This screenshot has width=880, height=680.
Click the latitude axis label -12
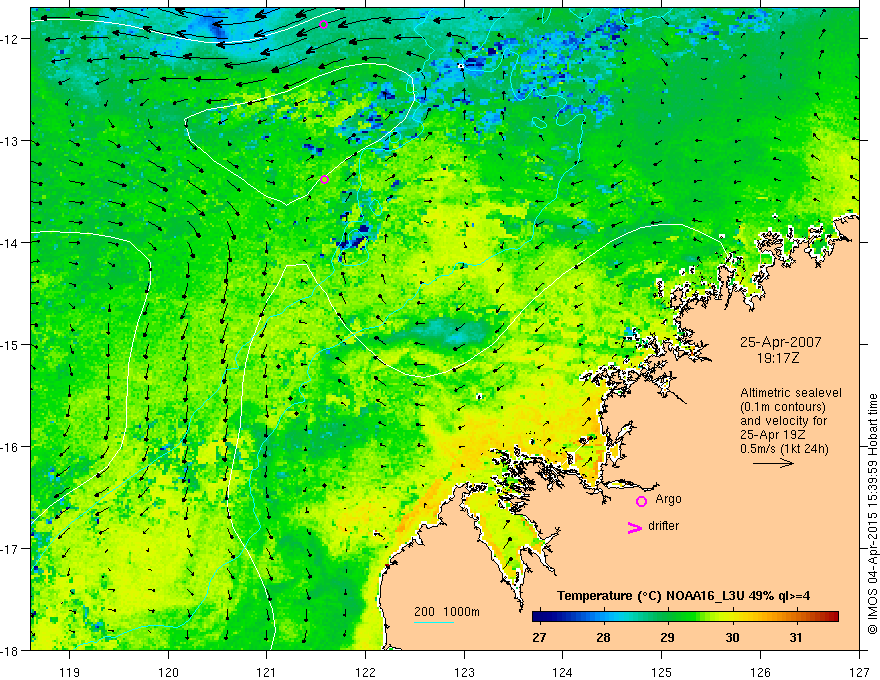(11, 39)
